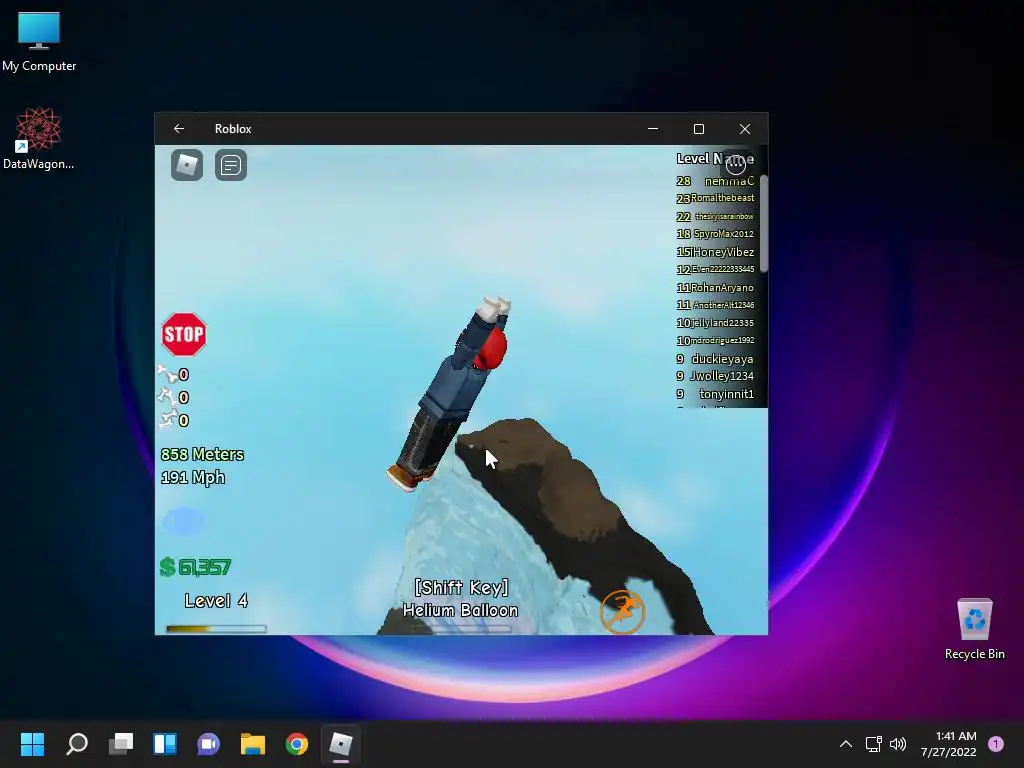Click the 858 Meters distance readout
The image size is (1024, 768).
[202, 454]
